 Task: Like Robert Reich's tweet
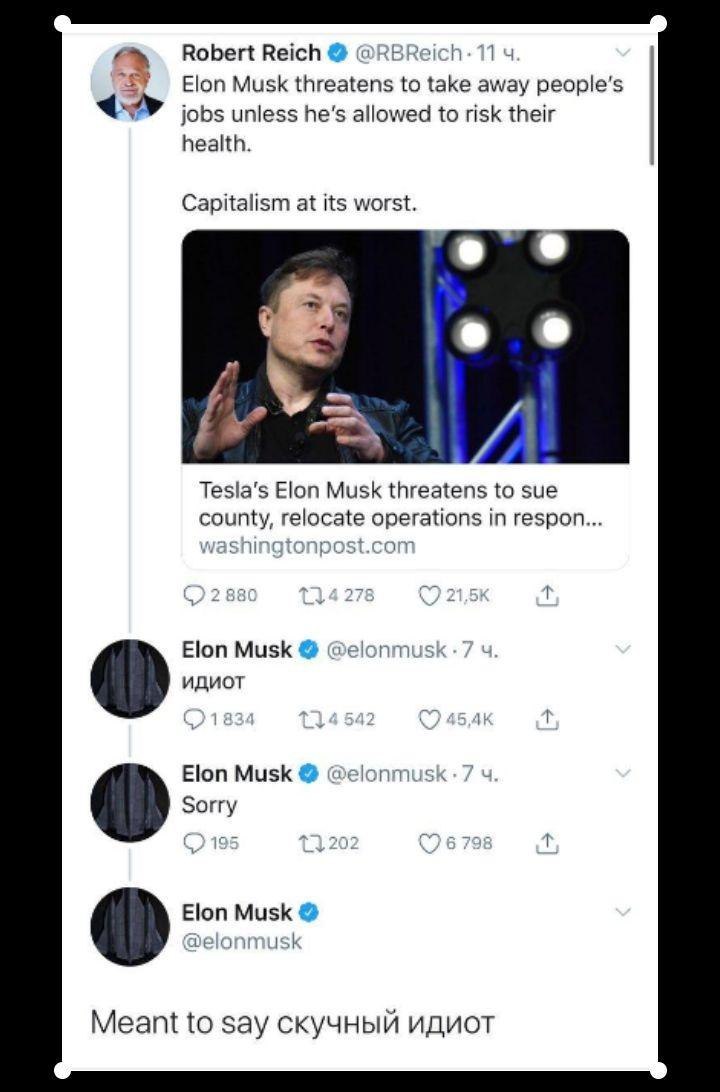click(430, 596)
